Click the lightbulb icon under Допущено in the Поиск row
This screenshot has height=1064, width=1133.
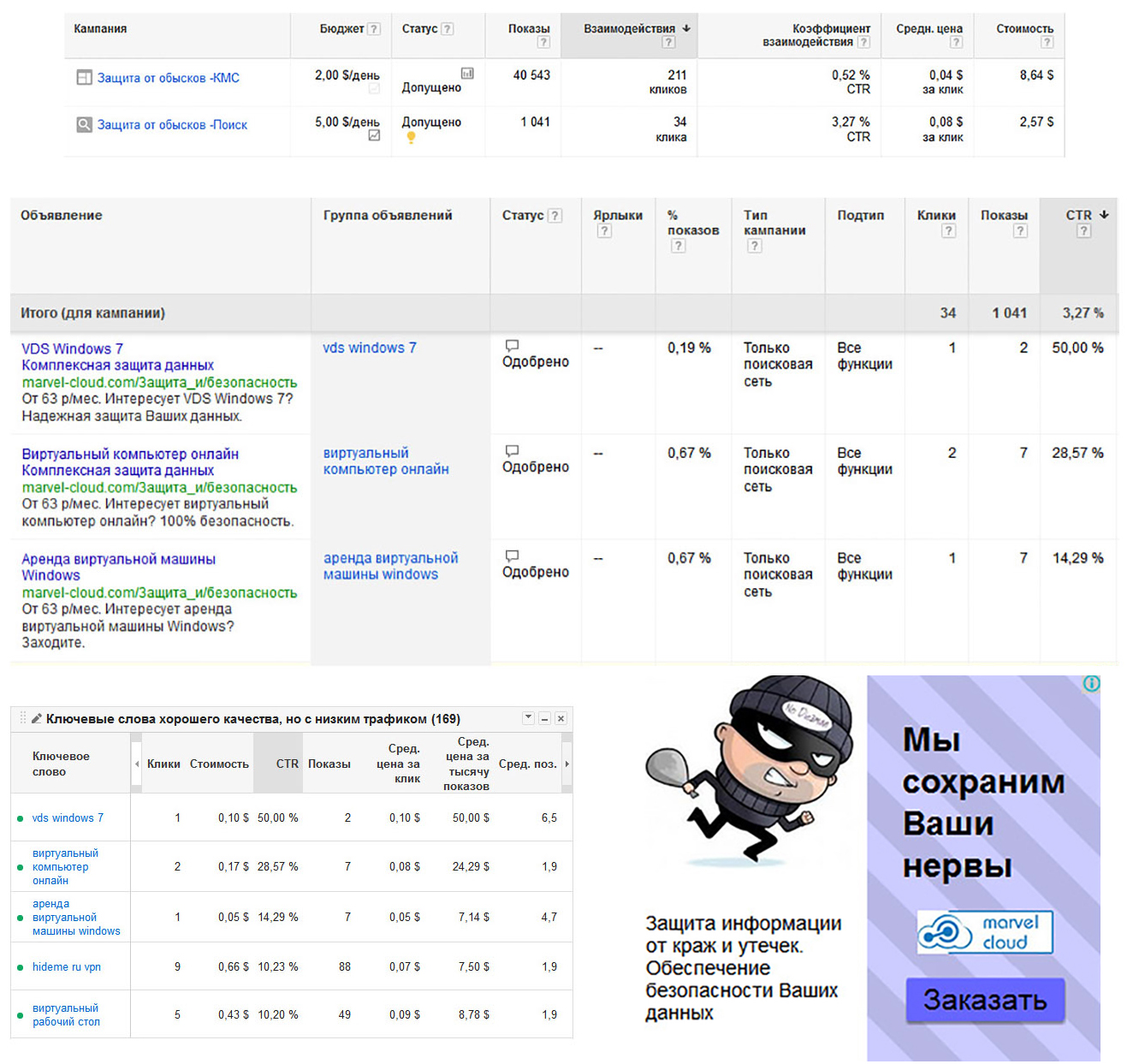coord(411,137)
